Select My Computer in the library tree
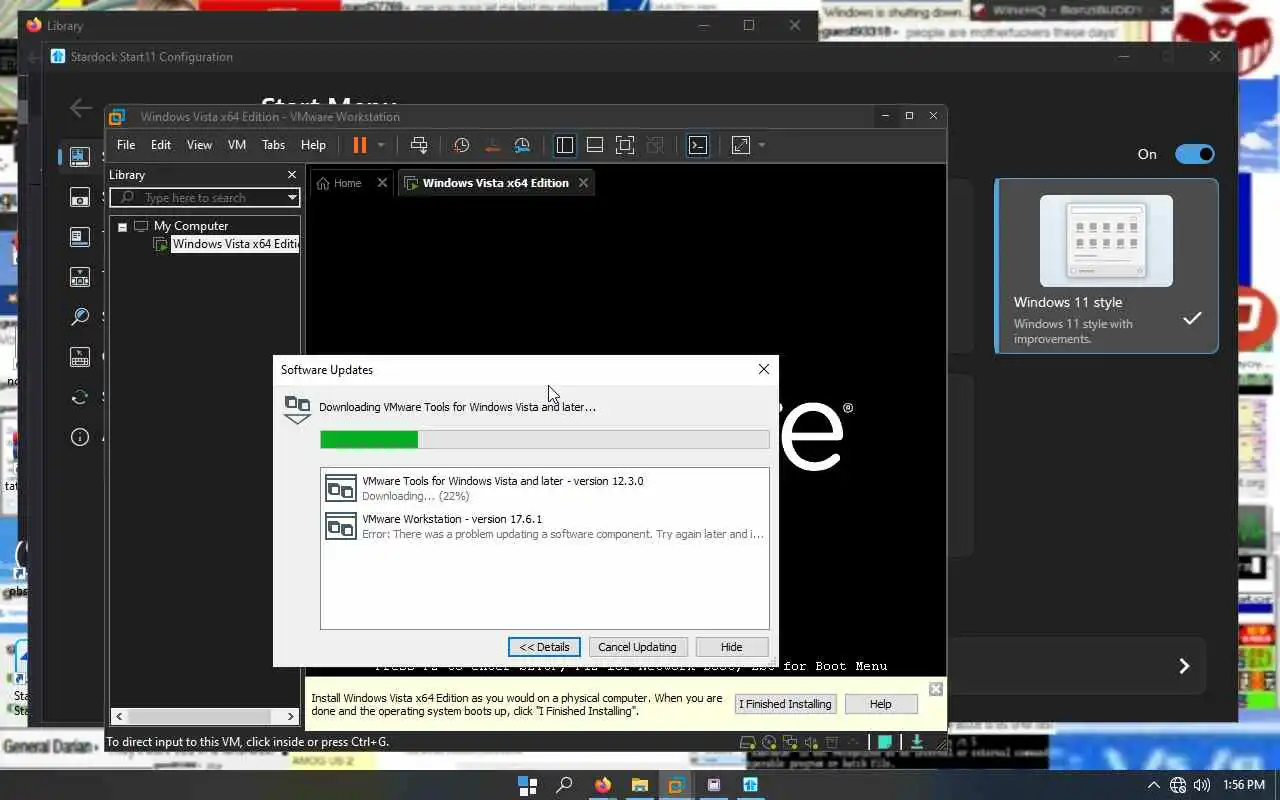This screenshot has height=800, width=1280. [x=190, y=226]
